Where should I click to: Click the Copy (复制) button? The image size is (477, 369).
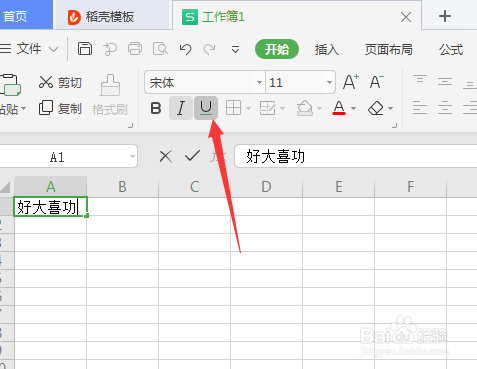[x=60, y=108]
